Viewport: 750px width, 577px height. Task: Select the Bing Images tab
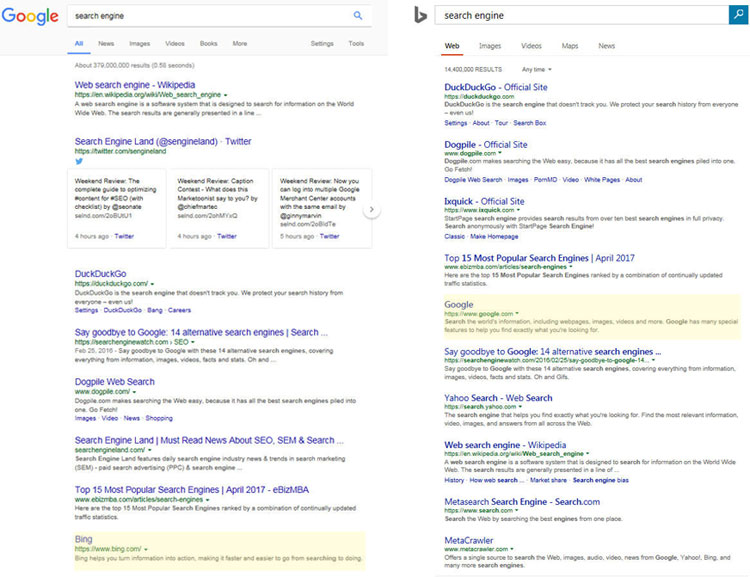(x=490, y=46)
